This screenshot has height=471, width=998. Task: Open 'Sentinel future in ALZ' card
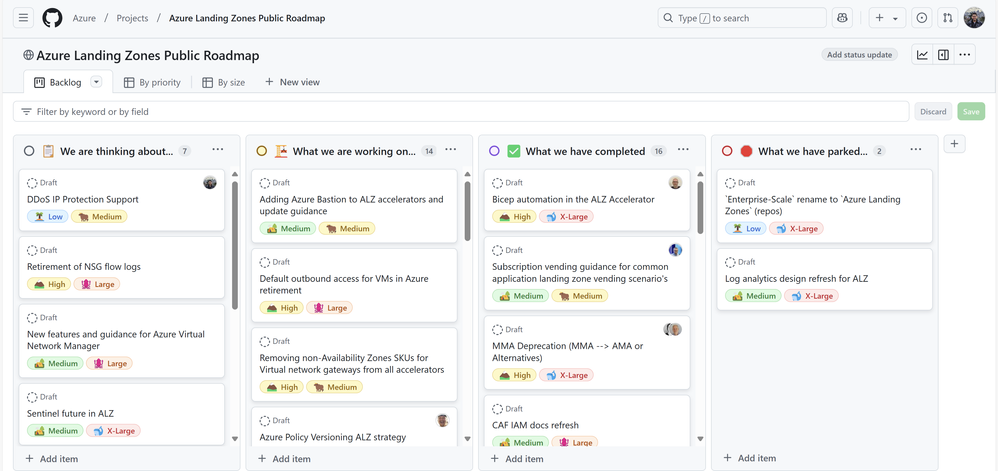click(x=71, y=413)
